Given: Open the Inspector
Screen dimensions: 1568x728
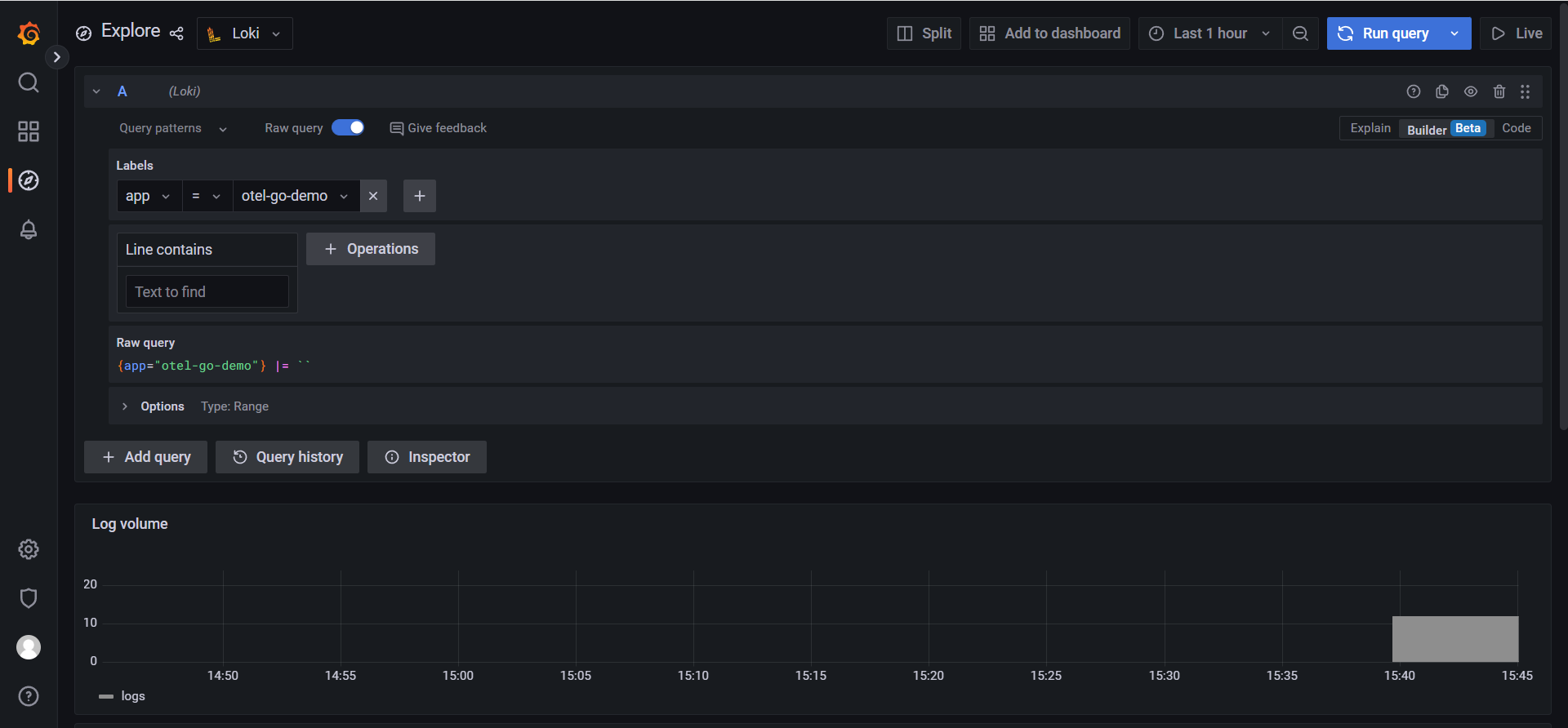Looking at the screenshot, I should tap(427, 457).
